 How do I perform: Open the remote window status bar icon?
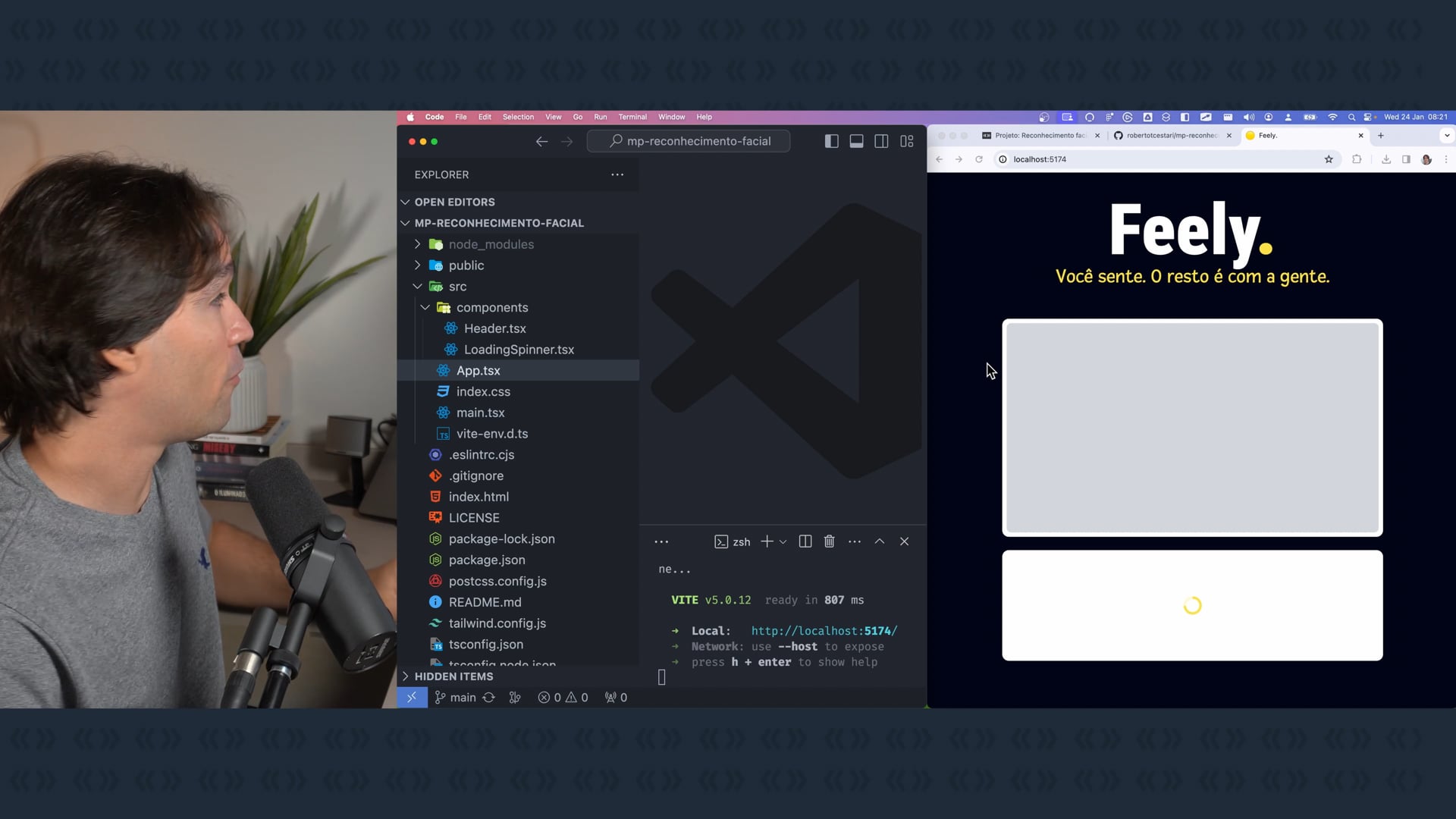click(412, 698)
